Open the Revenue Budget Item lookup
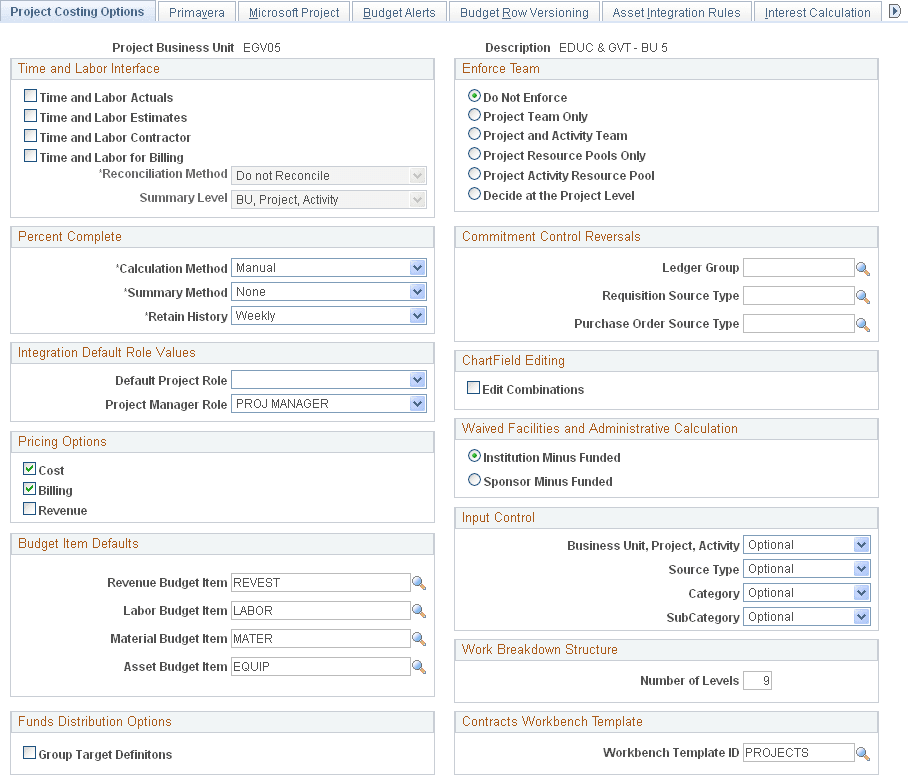The height and width of the screenshot is (775, 908). point(418,582)
